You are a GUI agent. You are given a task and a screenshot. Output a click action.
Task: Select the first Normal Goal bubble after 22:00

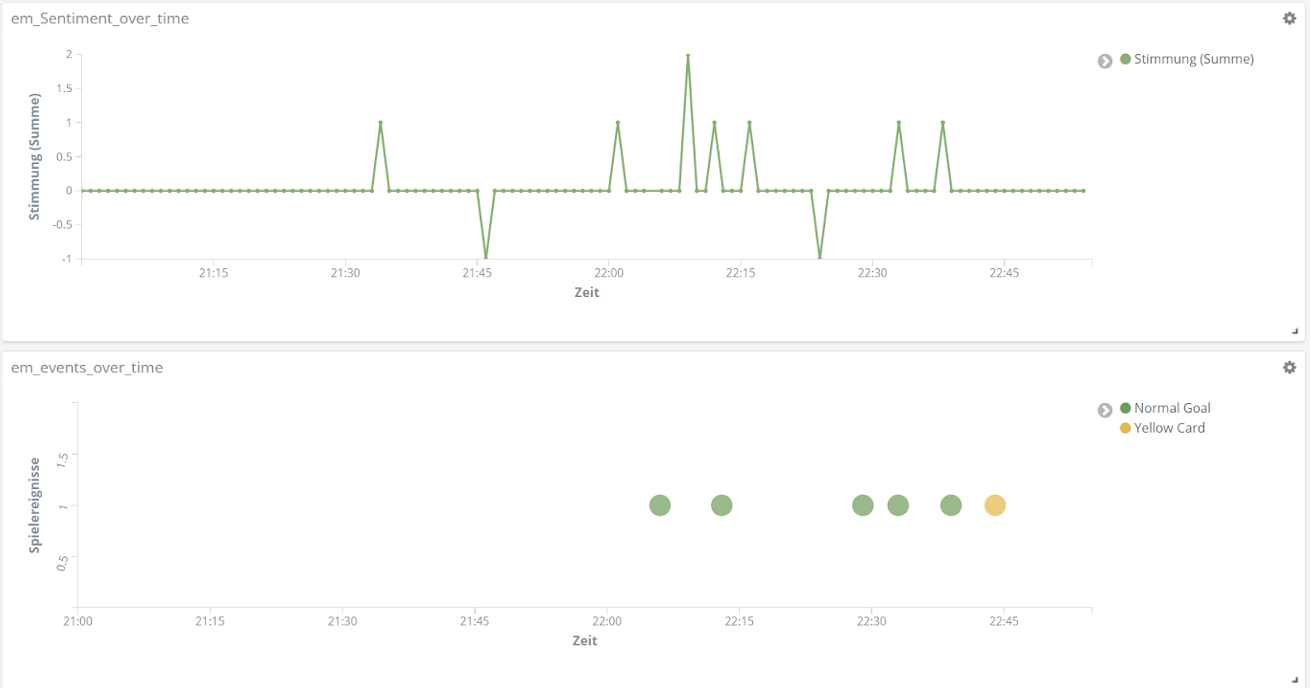[x=659, y=506]
